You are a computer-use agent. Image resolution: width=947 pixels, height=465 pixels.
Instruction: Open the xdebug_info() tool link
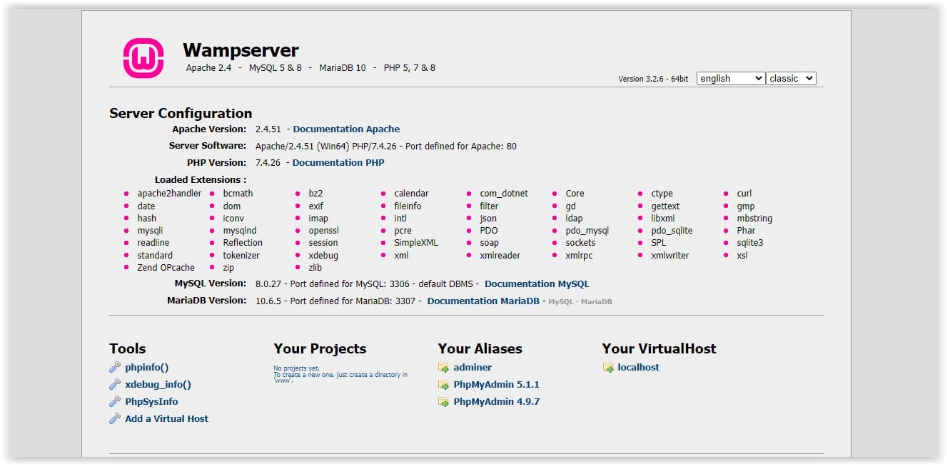point(158,384)
